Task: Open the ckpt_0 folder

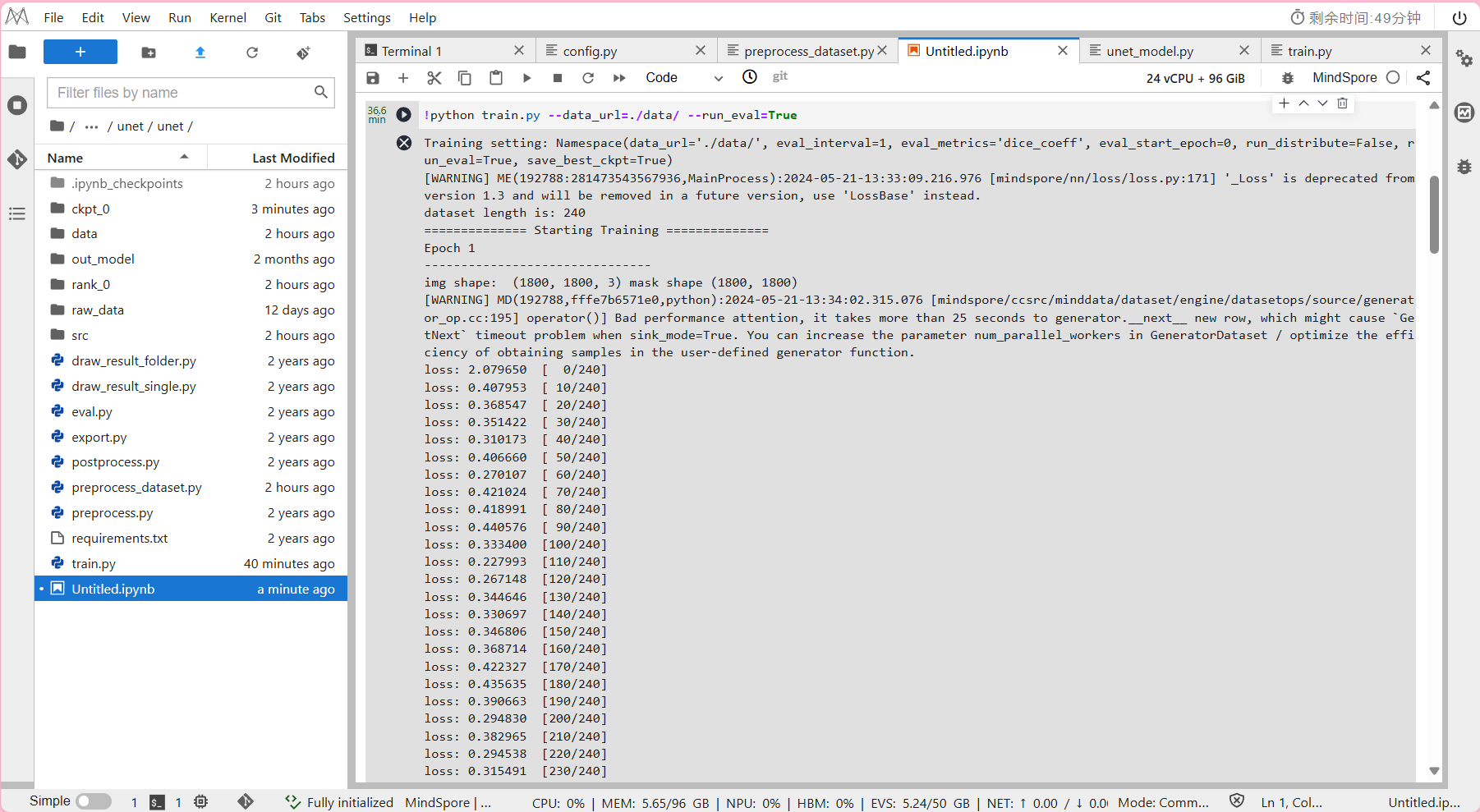Action: point(191,209)
